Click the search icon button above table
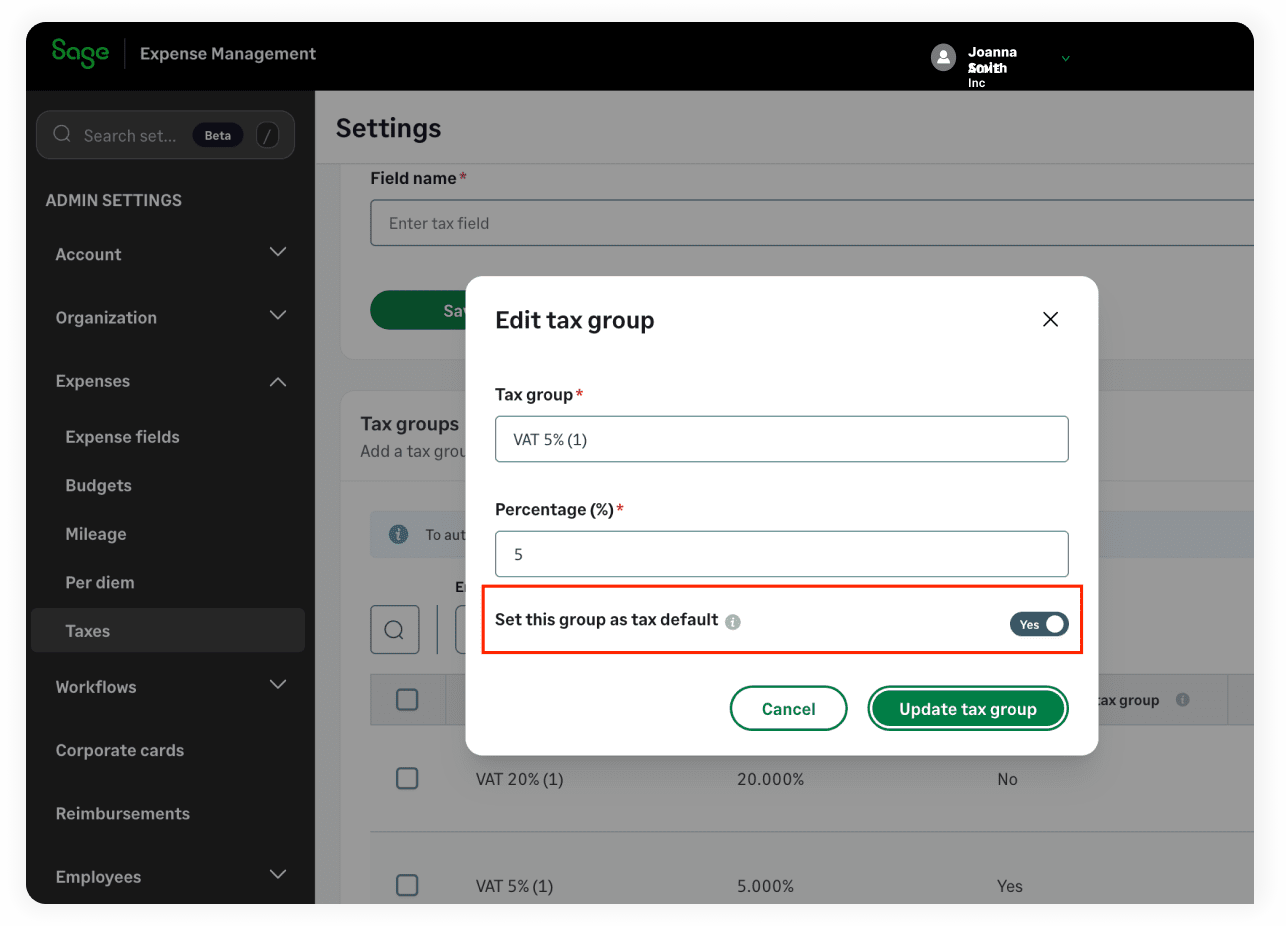The height and width of the screenshot is (926, 1286). tap(394, 630)
